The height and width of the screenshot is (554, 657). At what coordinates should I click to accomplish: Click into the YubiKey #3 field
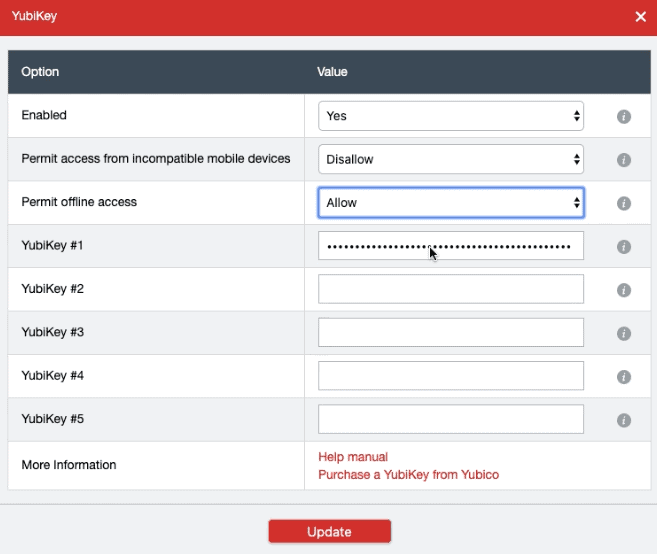click(451, 332)
